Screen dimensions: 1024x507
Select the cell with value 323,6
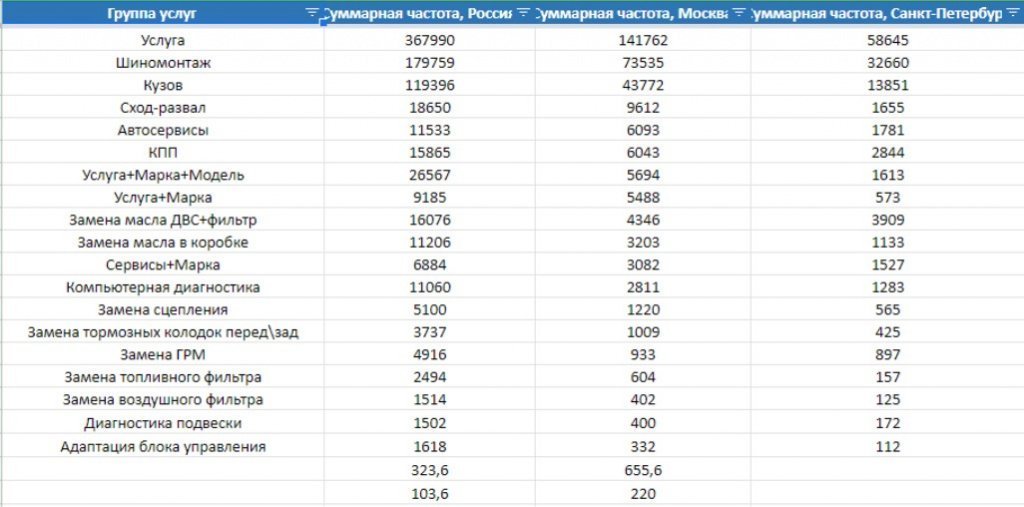429,470
